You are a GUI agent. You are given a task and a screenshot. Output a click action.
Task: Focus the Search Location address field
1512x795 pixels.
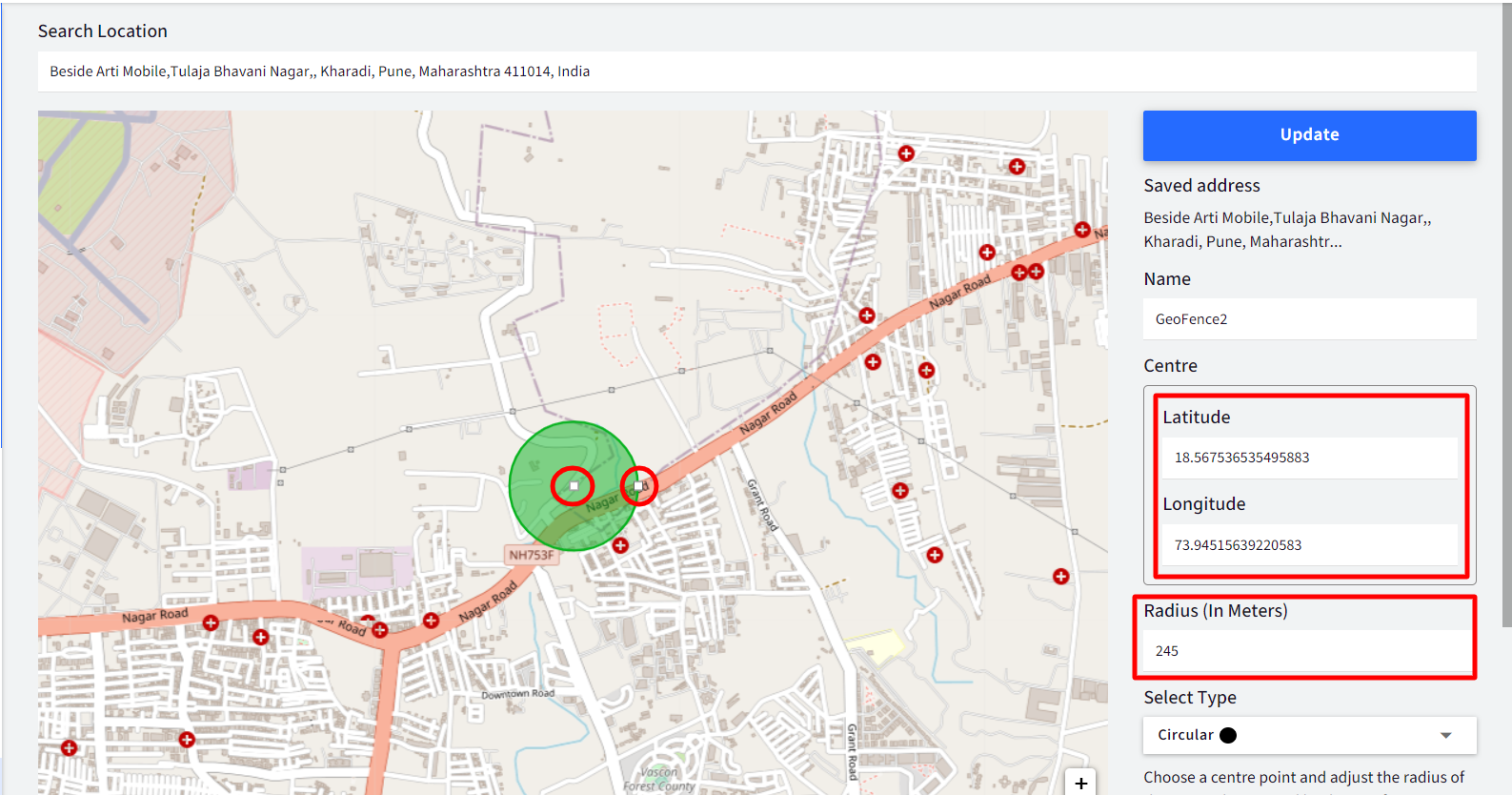(757, 71)
